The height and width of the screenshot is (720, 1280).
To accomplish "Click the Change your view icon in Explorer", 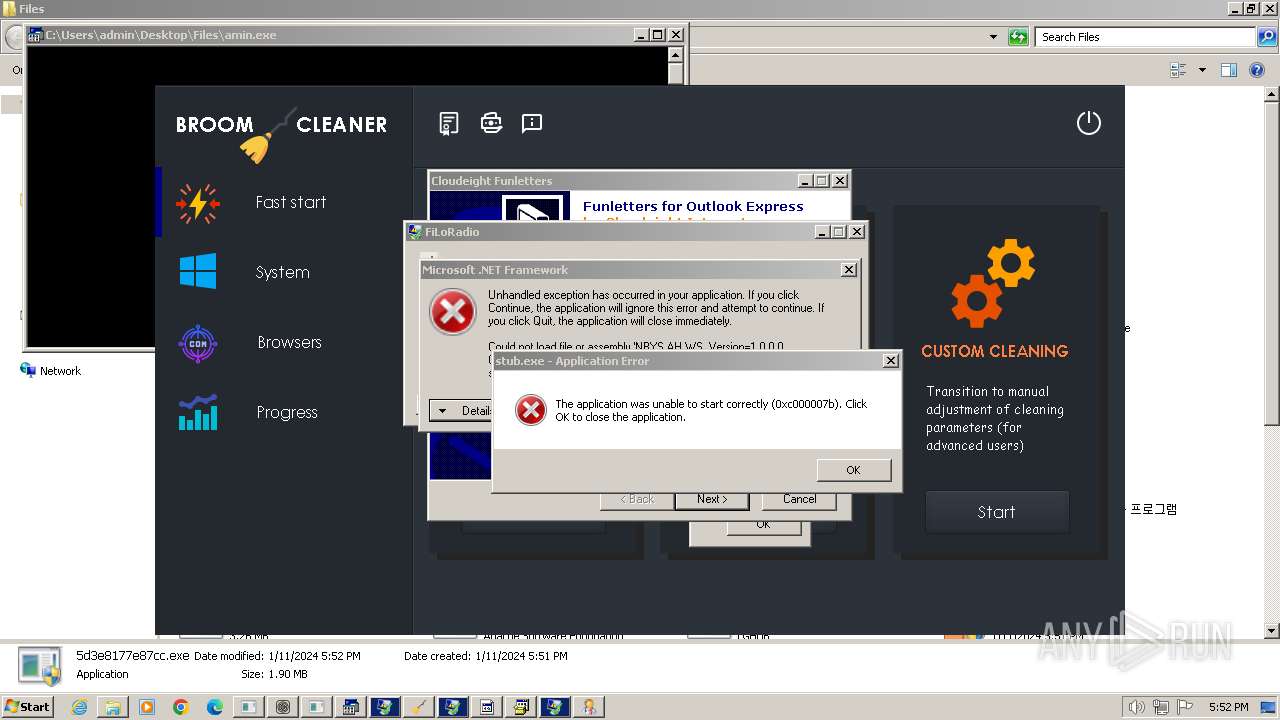I will tap(1178, 70).
